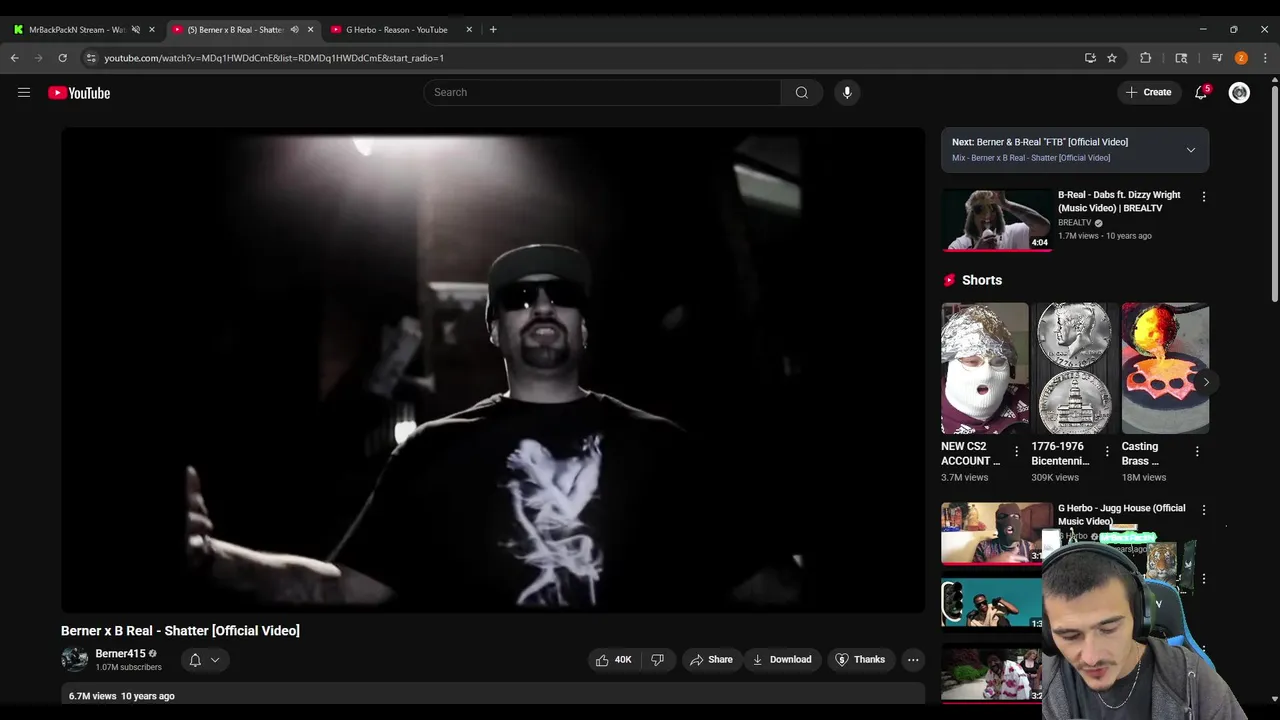Click the Create button
This screenshot has height=720, width=1280.
pyautogui.click(x=1148, y=92)
